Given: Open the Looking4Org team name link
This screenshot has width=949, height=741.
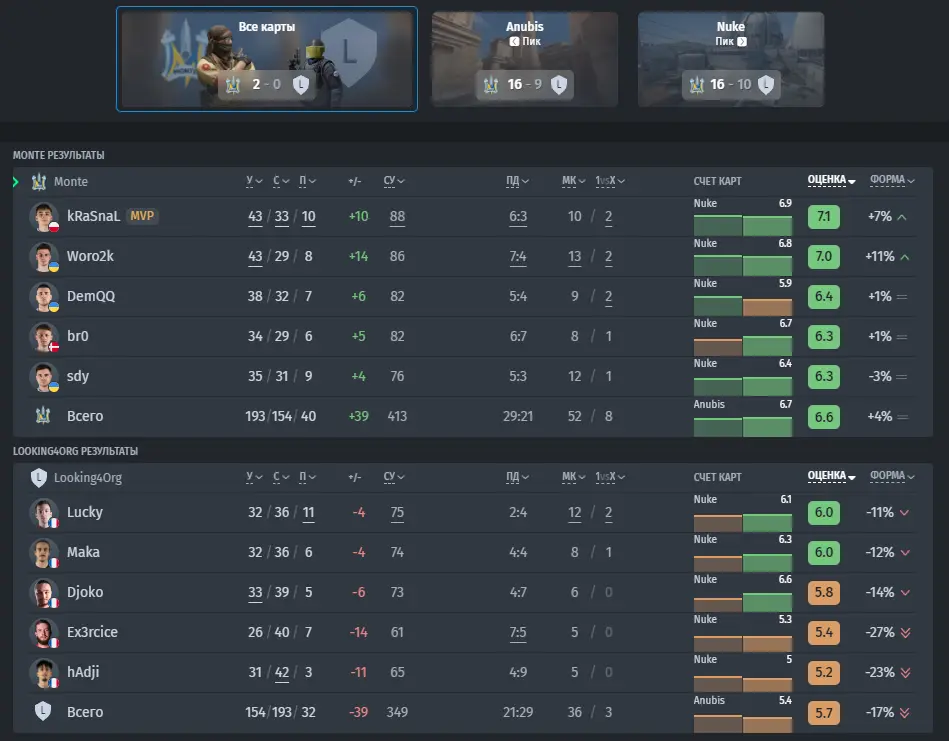Looking at the screenshot, I should (x=88, y=478).
